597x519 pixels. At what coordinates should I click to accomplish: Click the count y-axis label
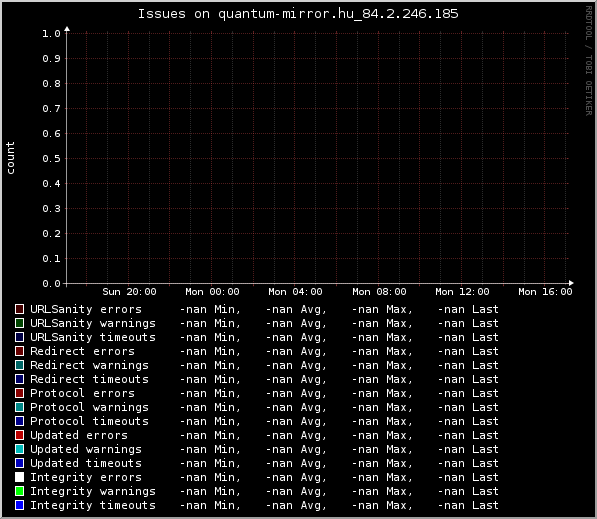[10, 158]
